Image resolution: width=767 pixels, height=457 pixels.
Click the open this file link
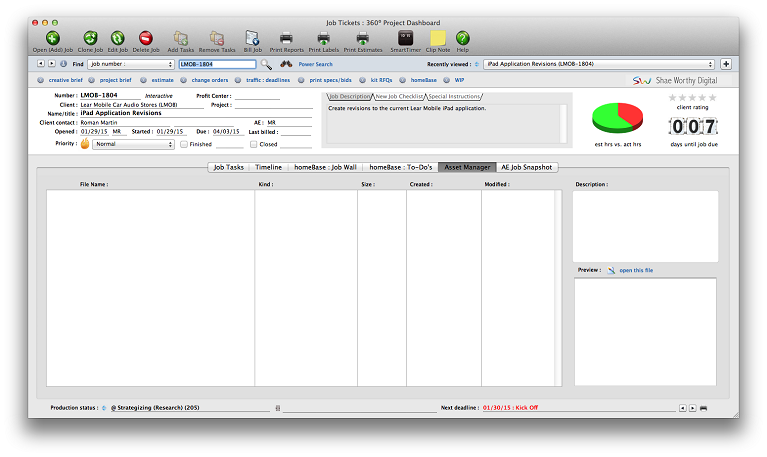click(636, 270)
